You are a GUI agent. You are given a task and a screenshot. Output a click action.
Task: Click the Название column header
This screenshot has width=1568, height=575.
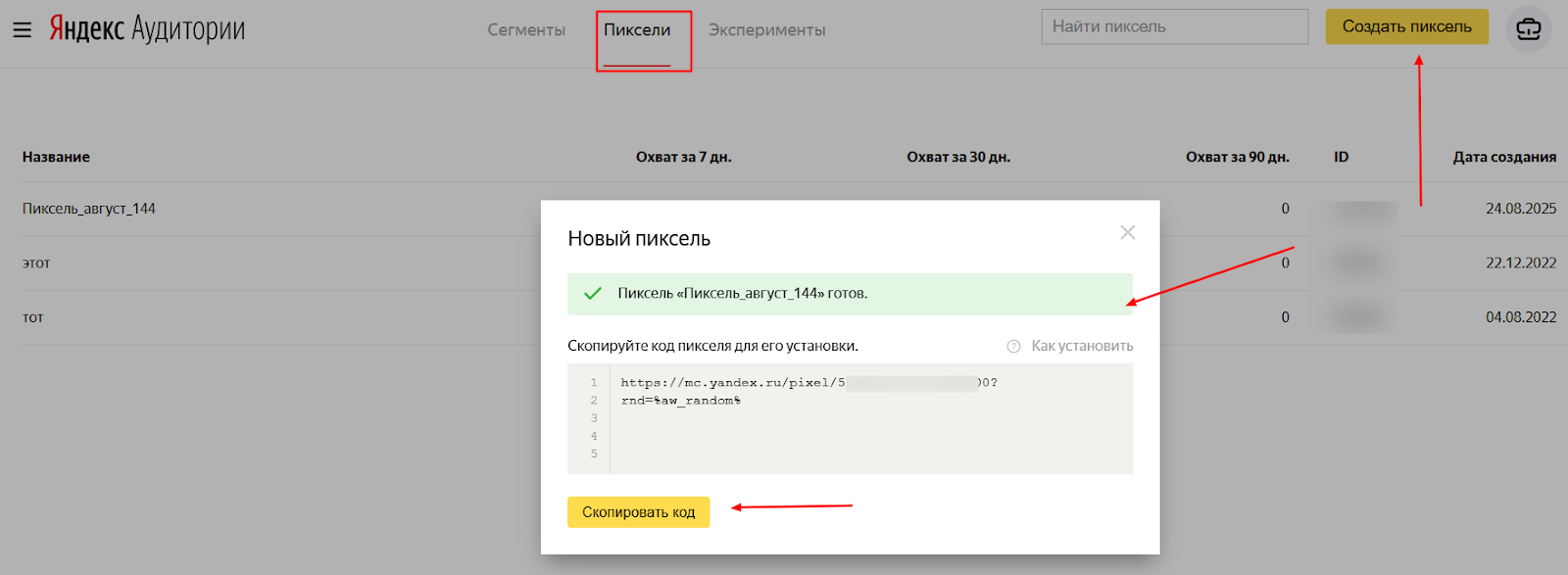click(56, 157)
